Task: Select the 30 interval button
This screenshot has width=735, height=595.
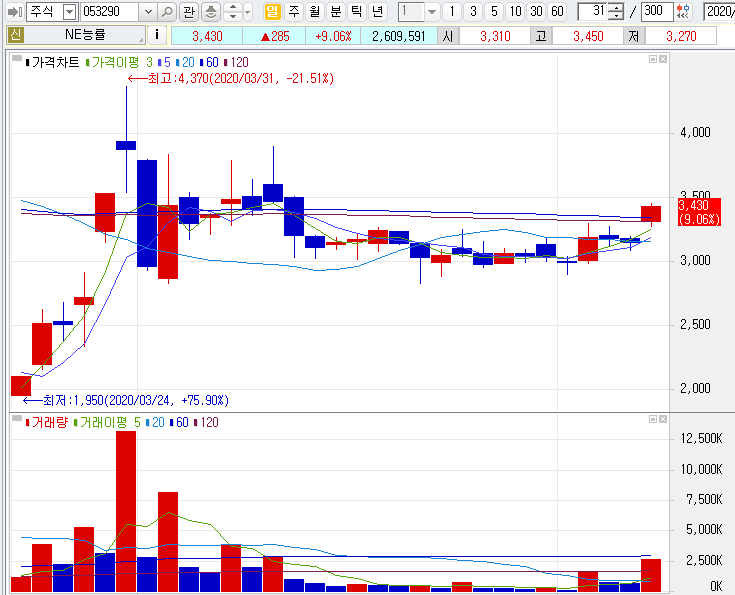Action: [536, 11]
